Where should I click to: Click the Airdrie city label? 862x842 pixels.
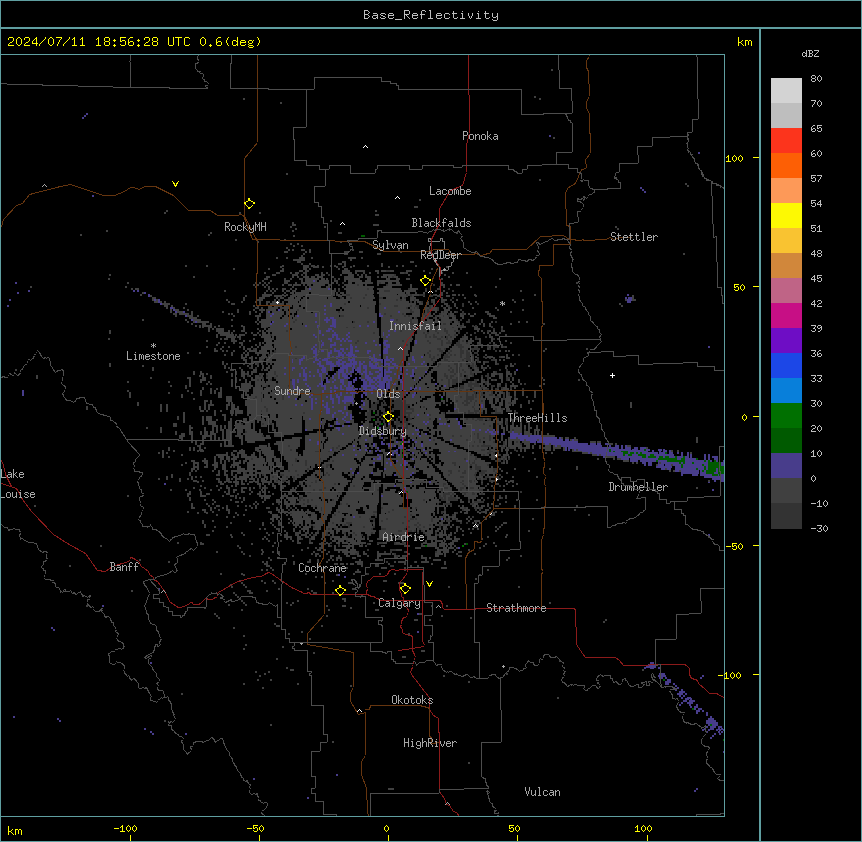coord(404,537)
